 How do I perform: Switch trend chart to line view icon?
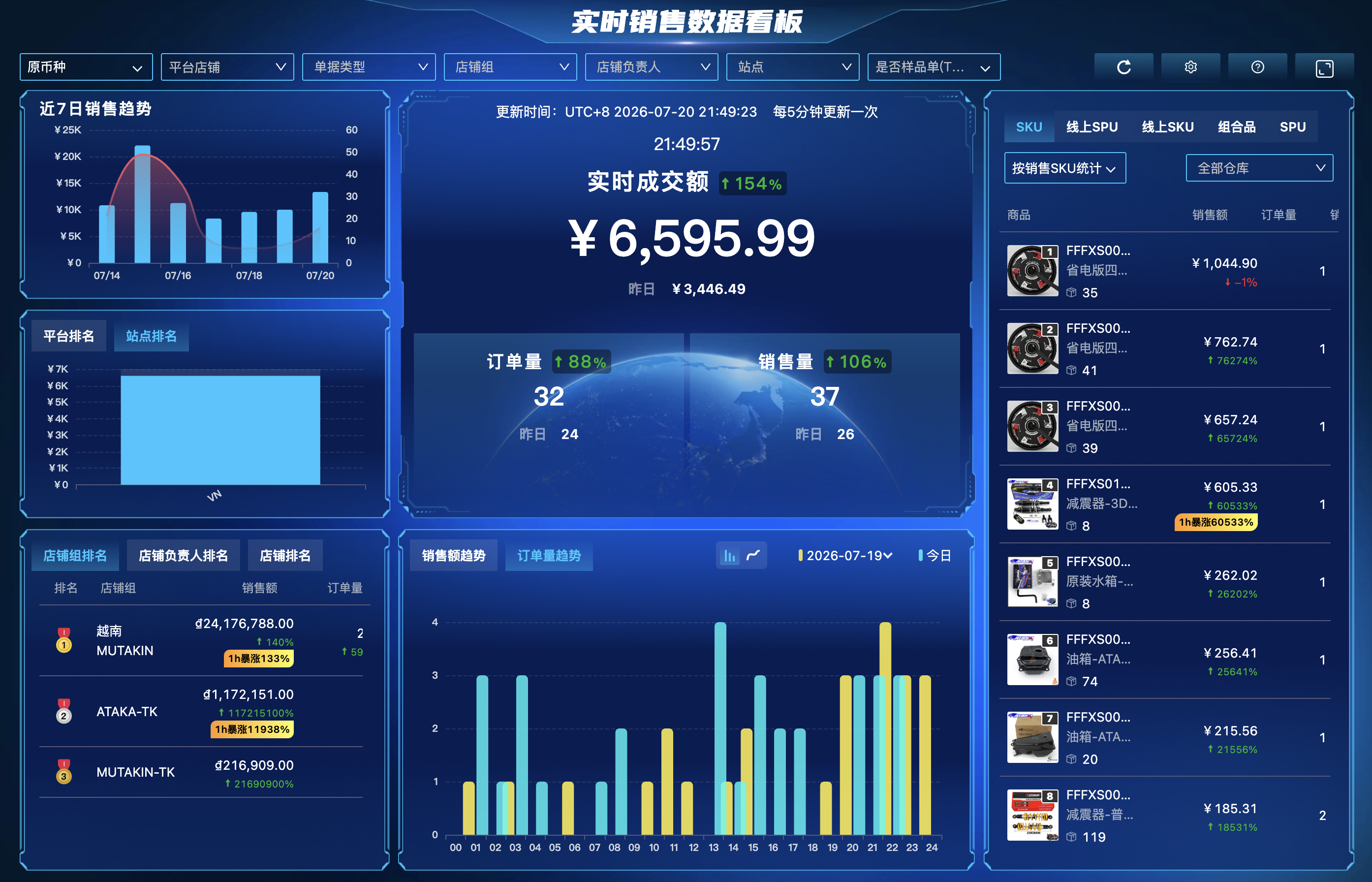click(x=753, y=555)
